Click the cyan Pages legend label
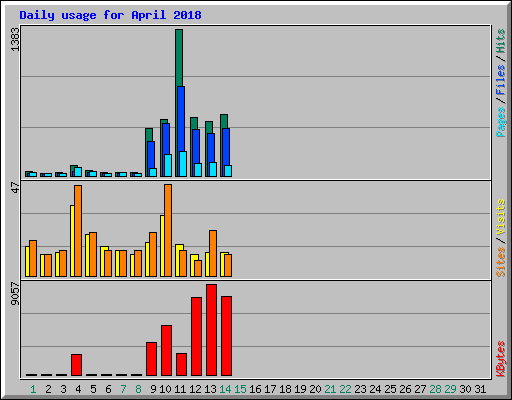This screenshot has height=400, width=512. coord(500,122)
